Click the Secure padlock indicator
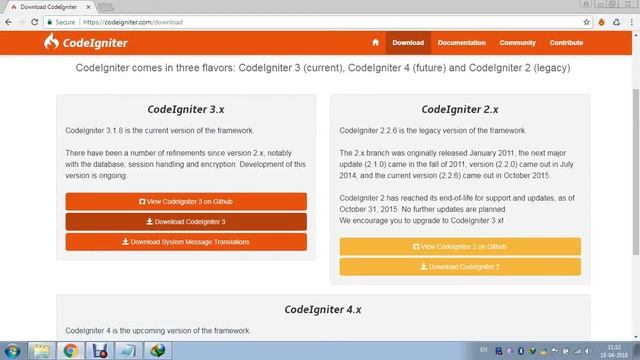This screenshot has height=360, width=640. point(61,22)
